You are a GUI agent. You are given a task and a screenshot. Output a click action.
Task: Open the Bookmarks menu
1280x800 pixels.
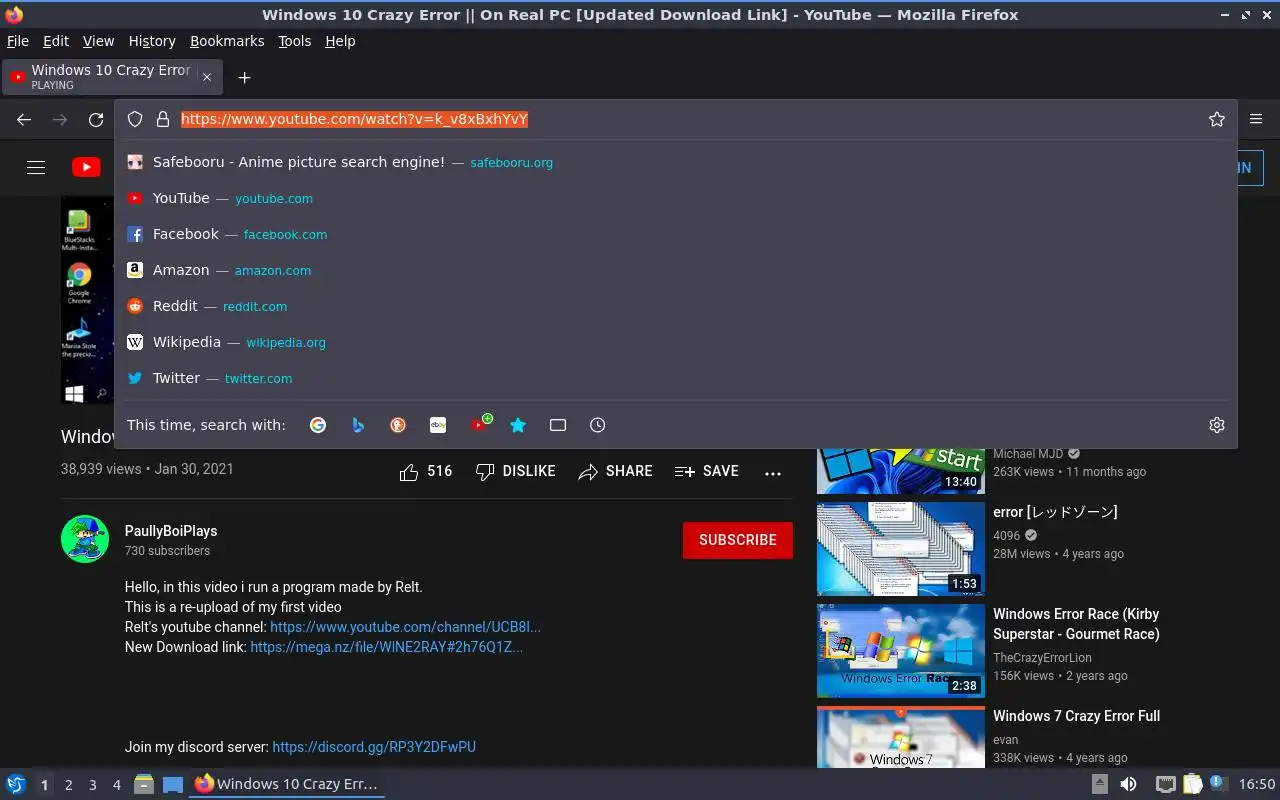point(227,41)
